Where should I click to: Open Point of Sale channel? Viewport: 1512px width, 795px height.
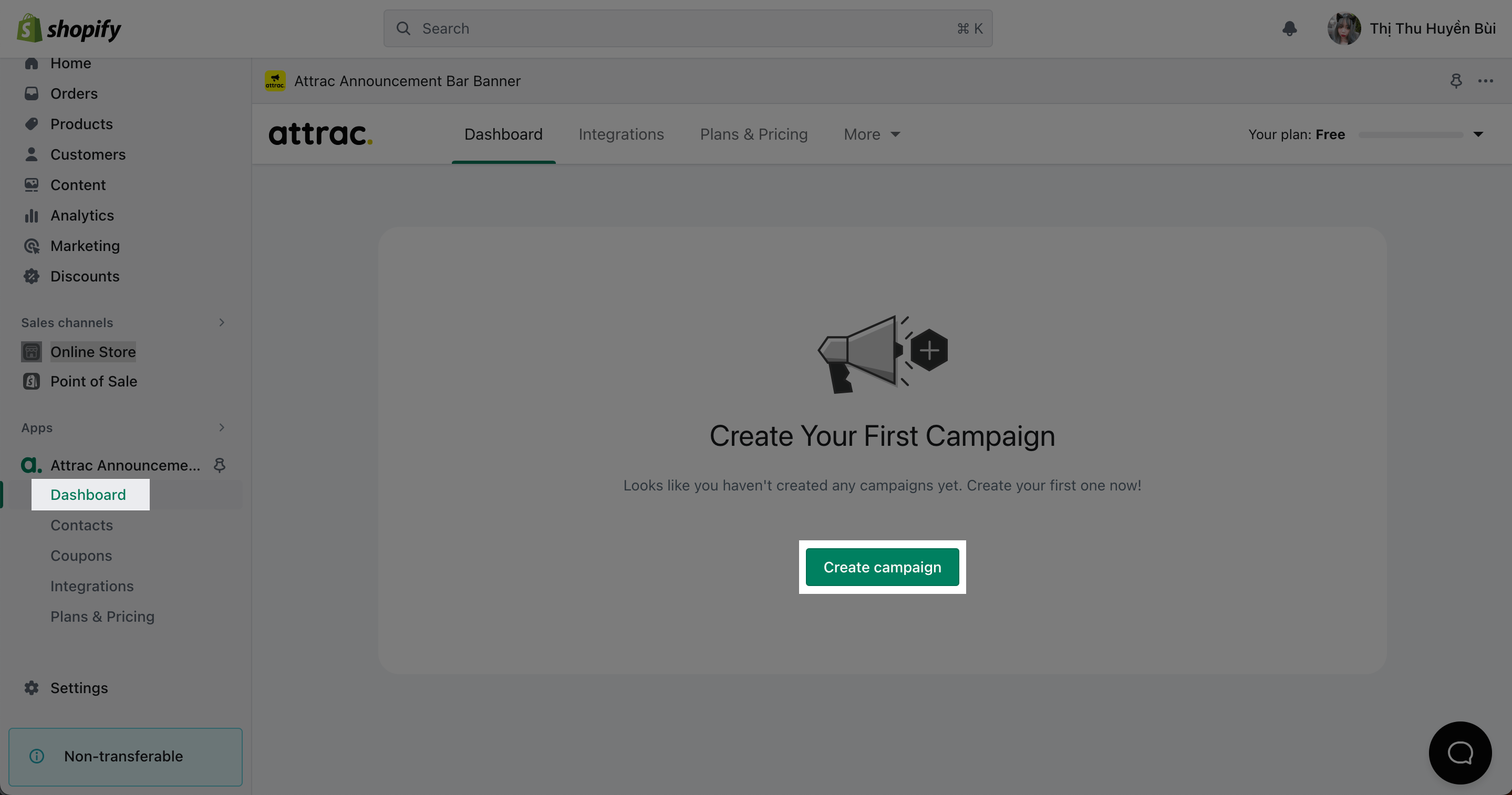click(x=94, y=381)
